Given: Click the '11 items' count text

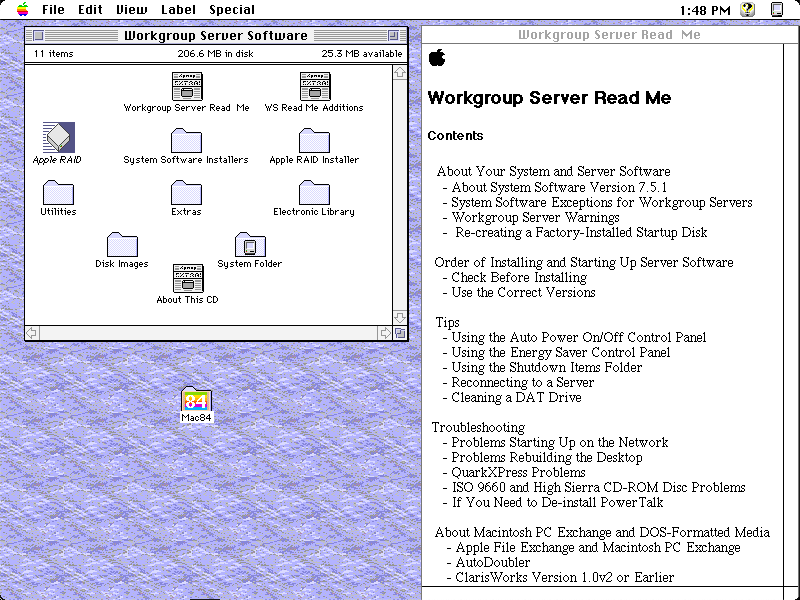Looking at the screenshot, I should point(54,54).
